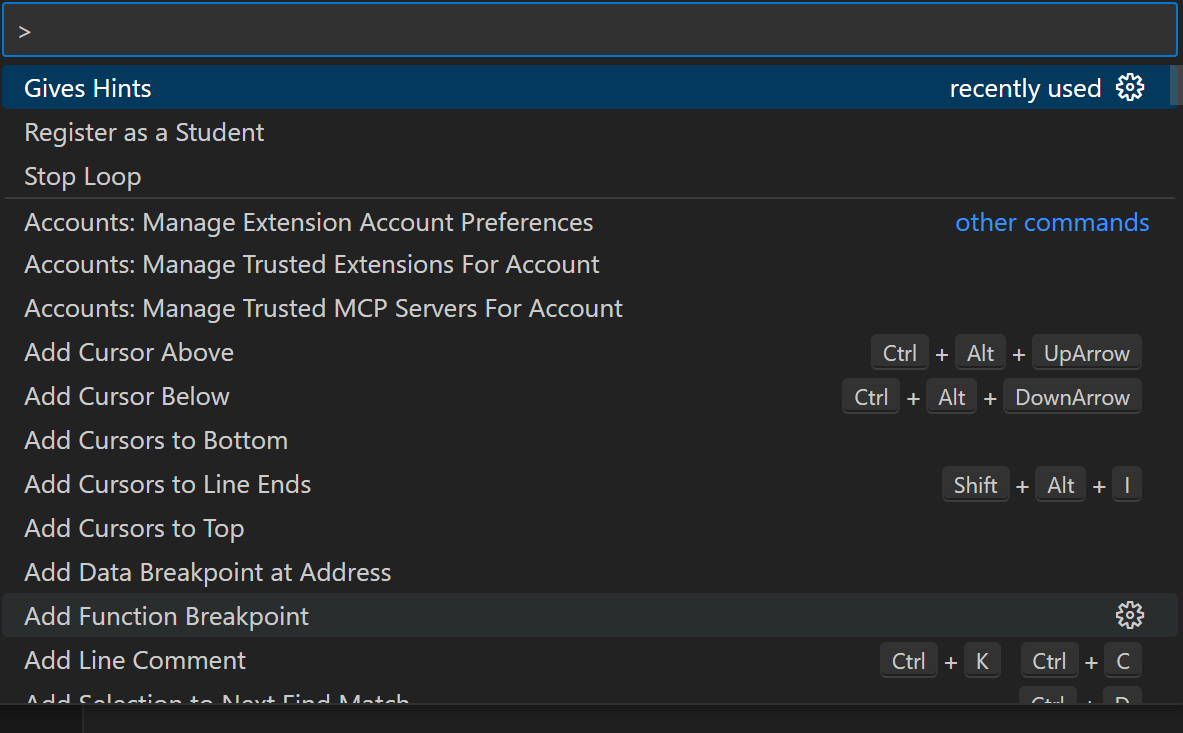Select Add Cursors to Bottom

click(156, 441)
